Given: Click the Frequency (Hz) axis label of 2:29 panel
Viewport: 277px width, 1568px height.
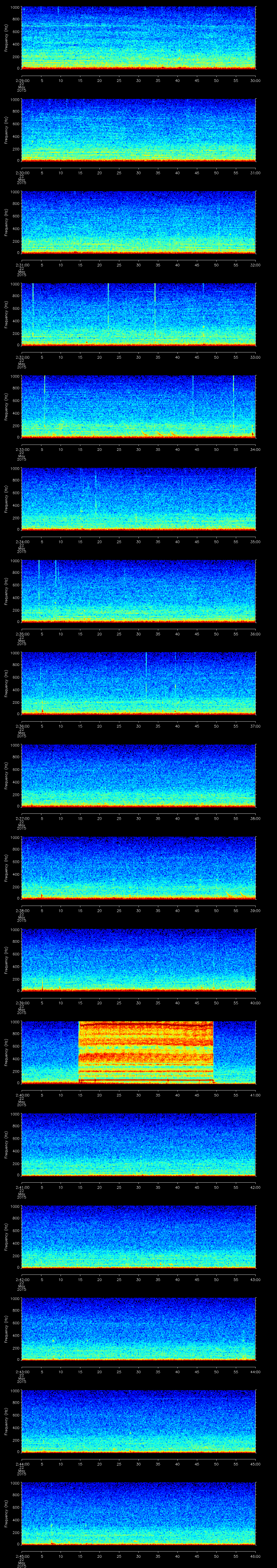Looking at the screenshot, I should pyautogui.click(x=6, y=38).
